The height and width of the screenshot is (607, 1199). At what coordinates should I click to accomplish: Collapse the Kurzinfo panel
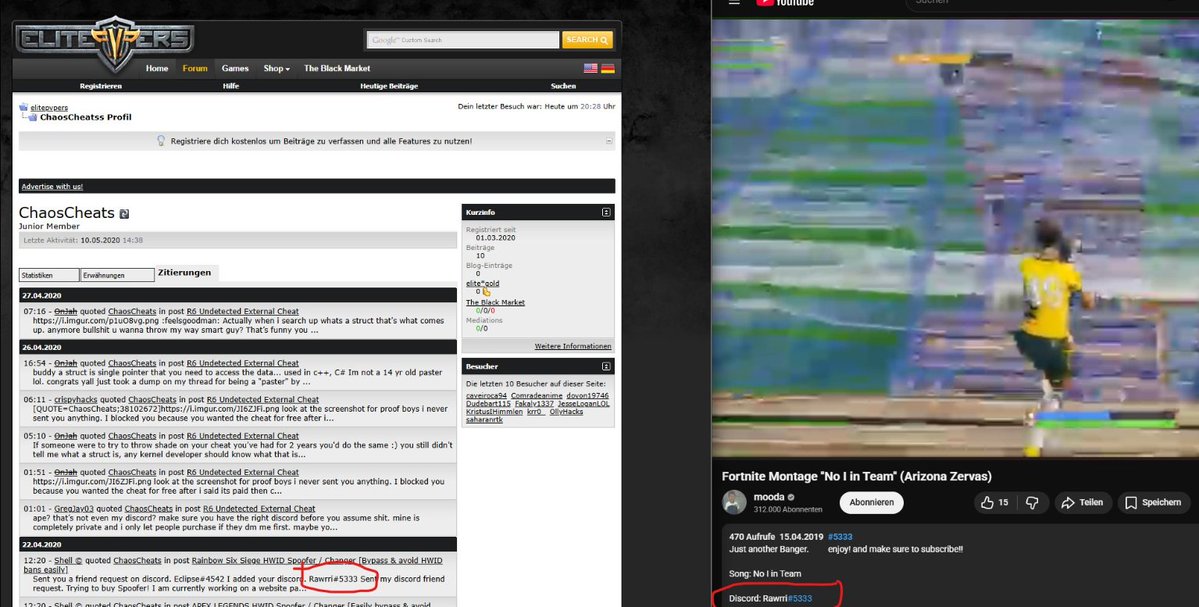606,213
